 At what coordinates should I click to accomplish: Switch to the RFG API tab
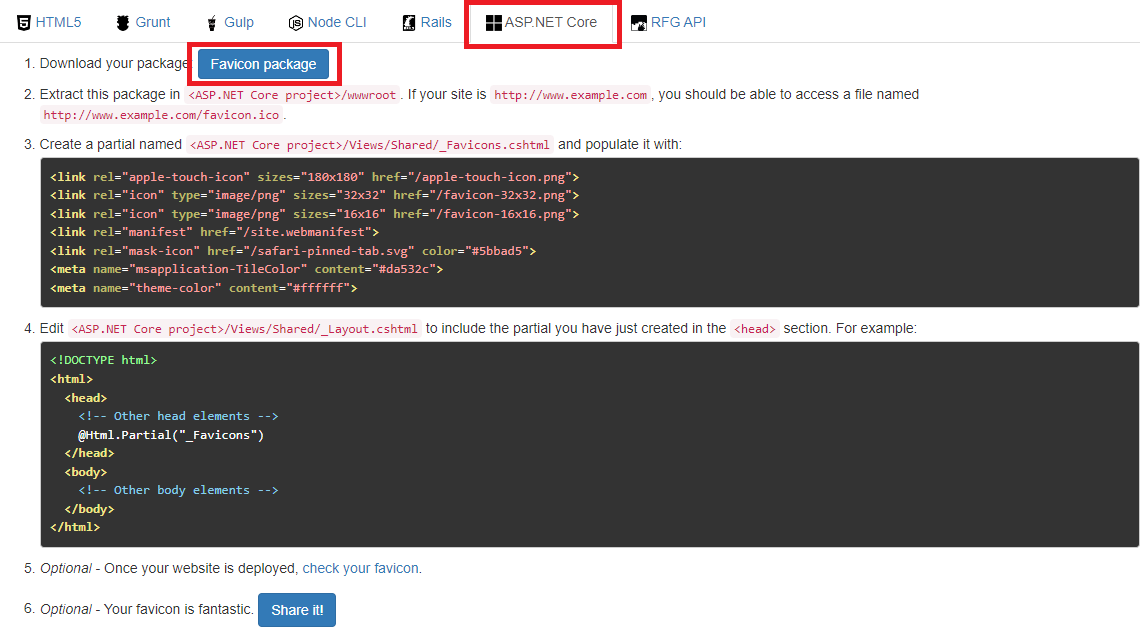click(669, 23)
